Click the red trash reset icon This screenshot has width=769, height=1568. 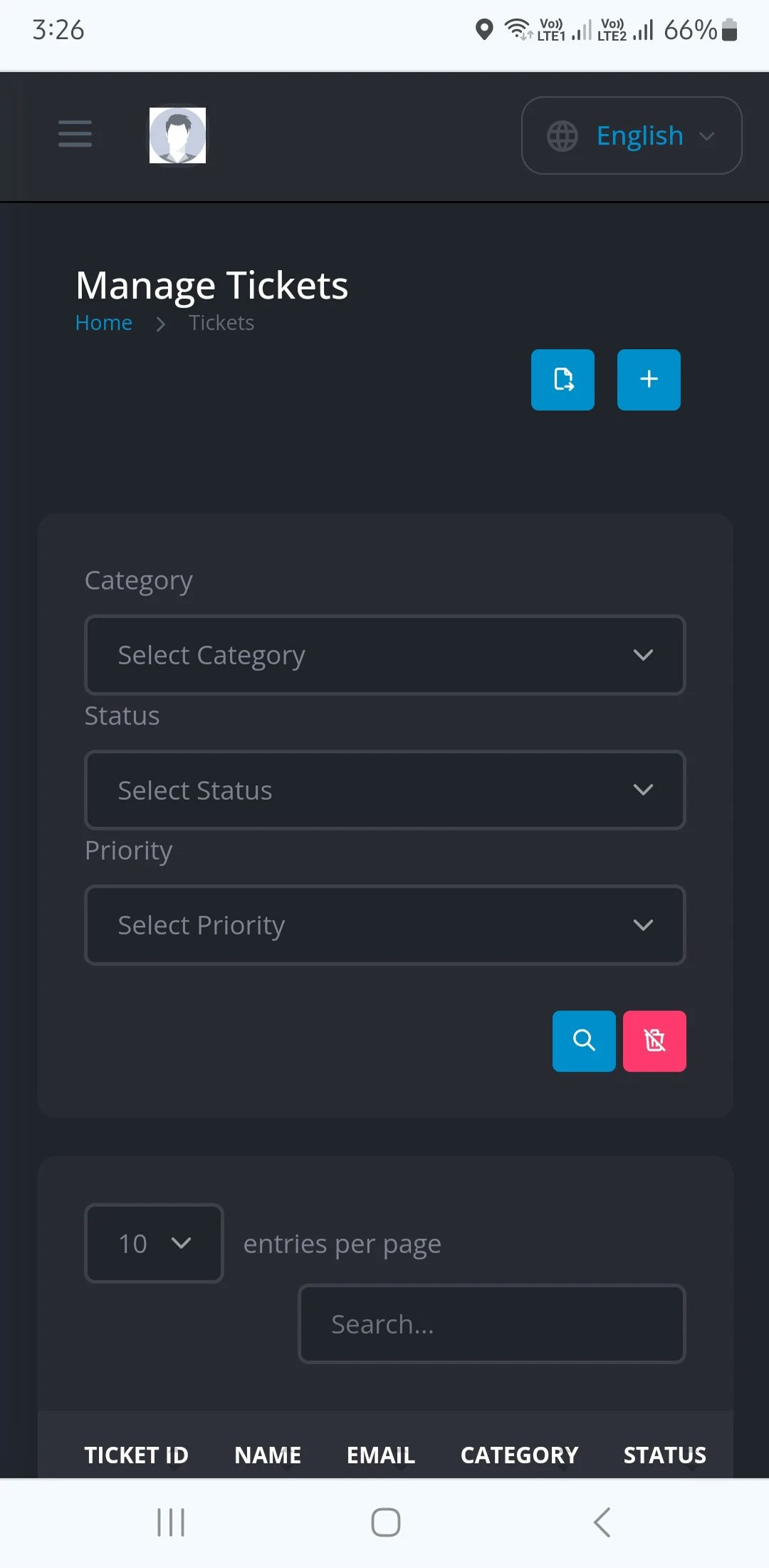[x=654, y=1041]
